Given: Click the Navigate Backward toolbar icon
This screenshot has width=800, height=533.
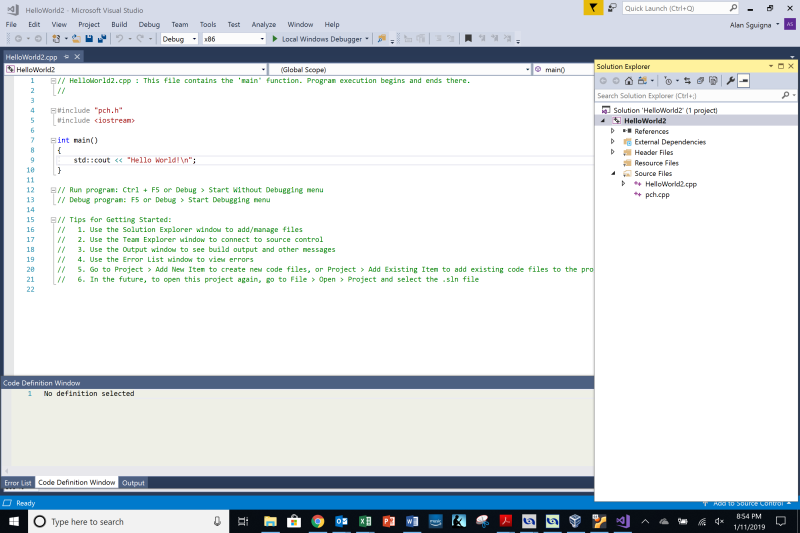Looking at the screenshot, I should (18, 39).
